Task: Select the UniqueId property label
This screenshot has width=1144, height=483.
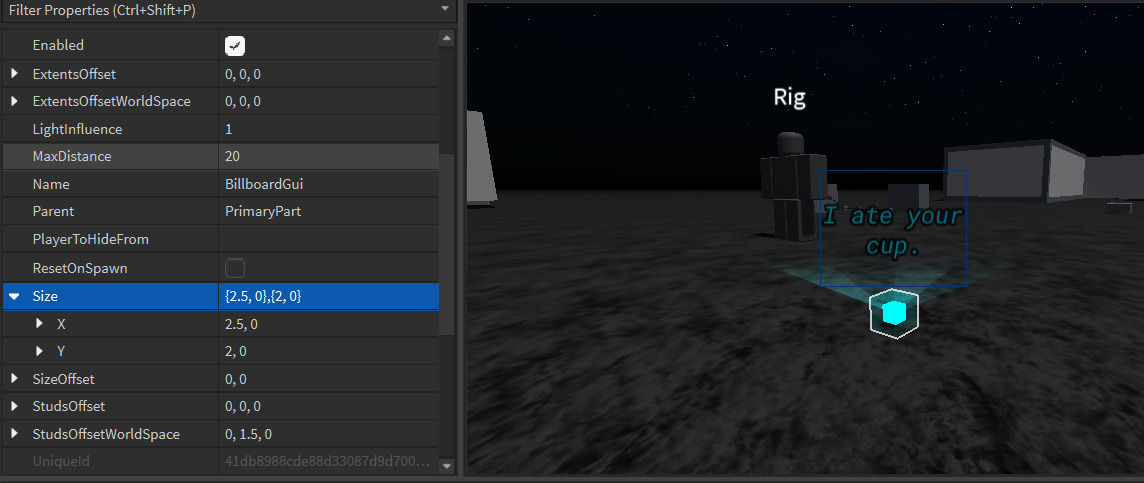Action: pos(61,461)
